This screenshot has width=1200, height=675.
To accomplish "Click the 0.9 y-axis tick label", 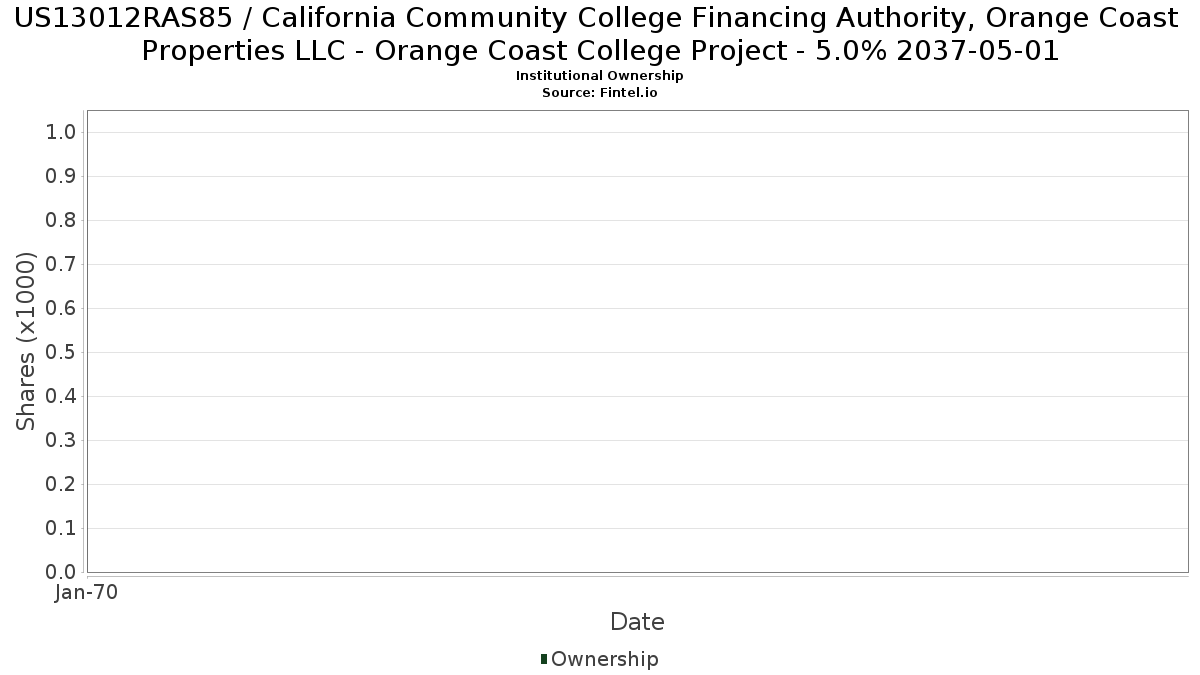I will (x=62, y=177).
